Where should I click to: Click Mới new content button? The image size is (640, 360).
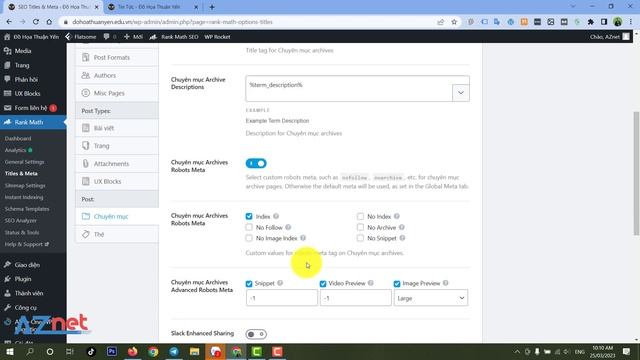coord(133,37)
